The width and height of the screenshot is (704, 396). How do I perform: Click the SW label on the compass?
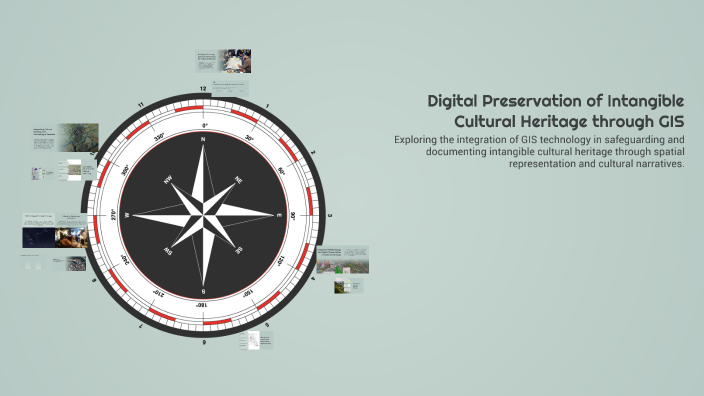click(168, 251)
